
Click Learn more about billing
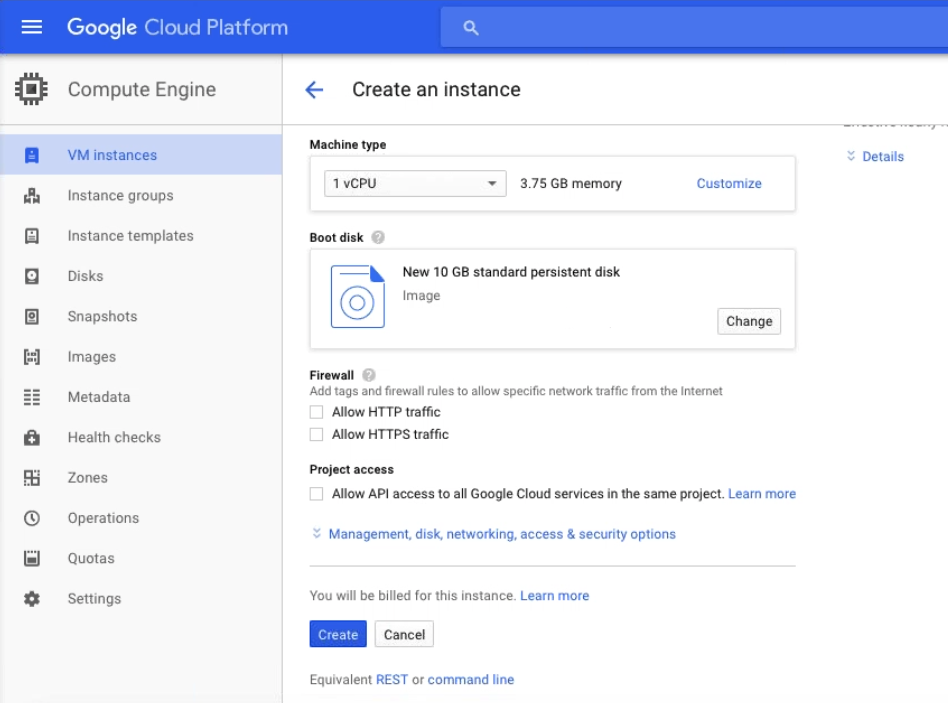(x=554, y=595)
